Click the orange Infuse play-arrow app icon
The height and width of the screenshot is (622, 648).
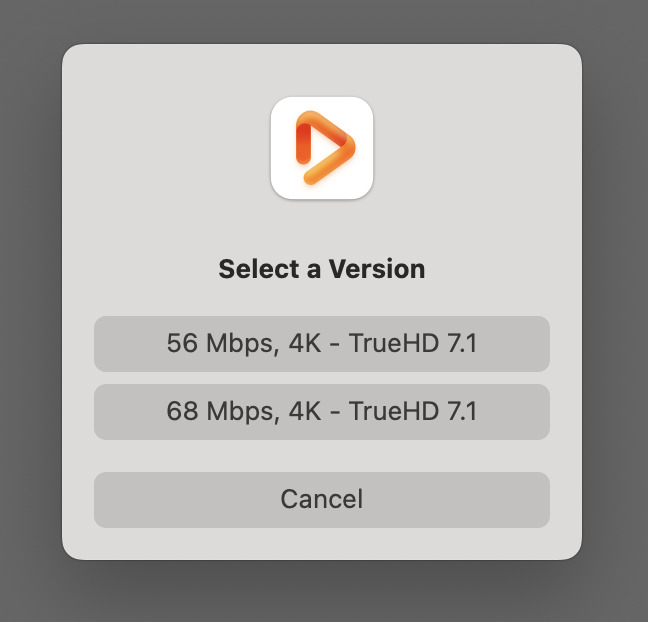click(322, 148)
